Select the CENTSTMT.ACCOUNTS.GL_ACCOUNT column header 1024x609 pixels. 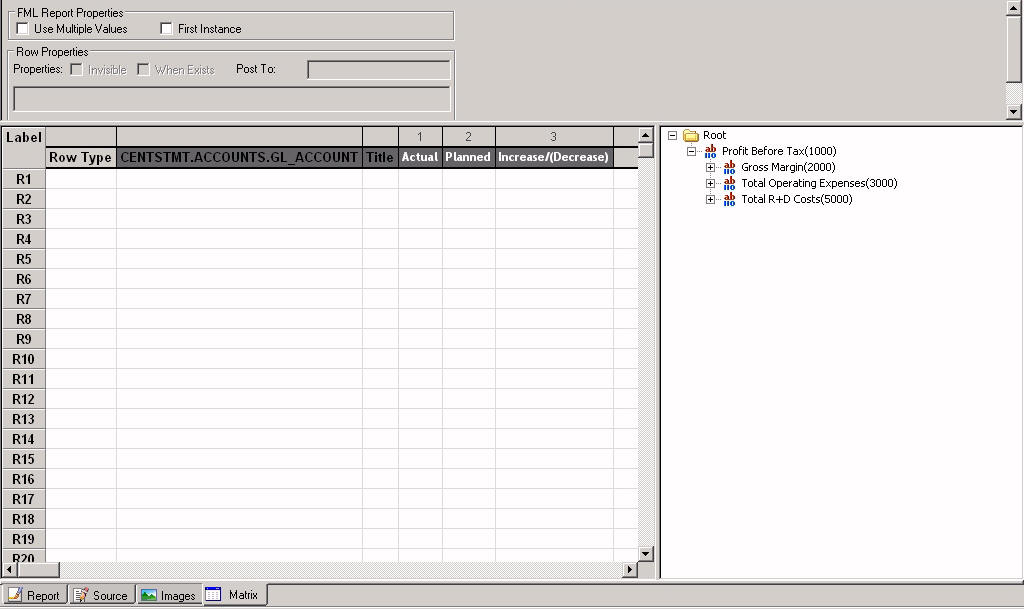239,157
